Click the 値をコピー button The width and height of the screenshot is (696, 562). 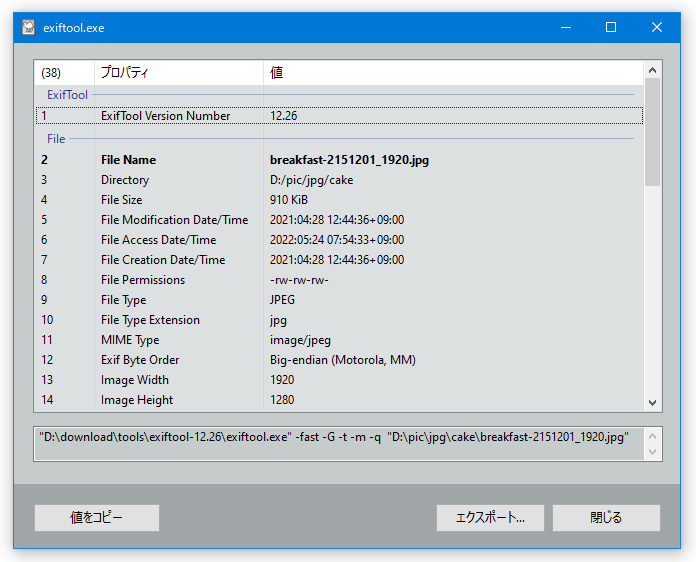pos(97,518)
